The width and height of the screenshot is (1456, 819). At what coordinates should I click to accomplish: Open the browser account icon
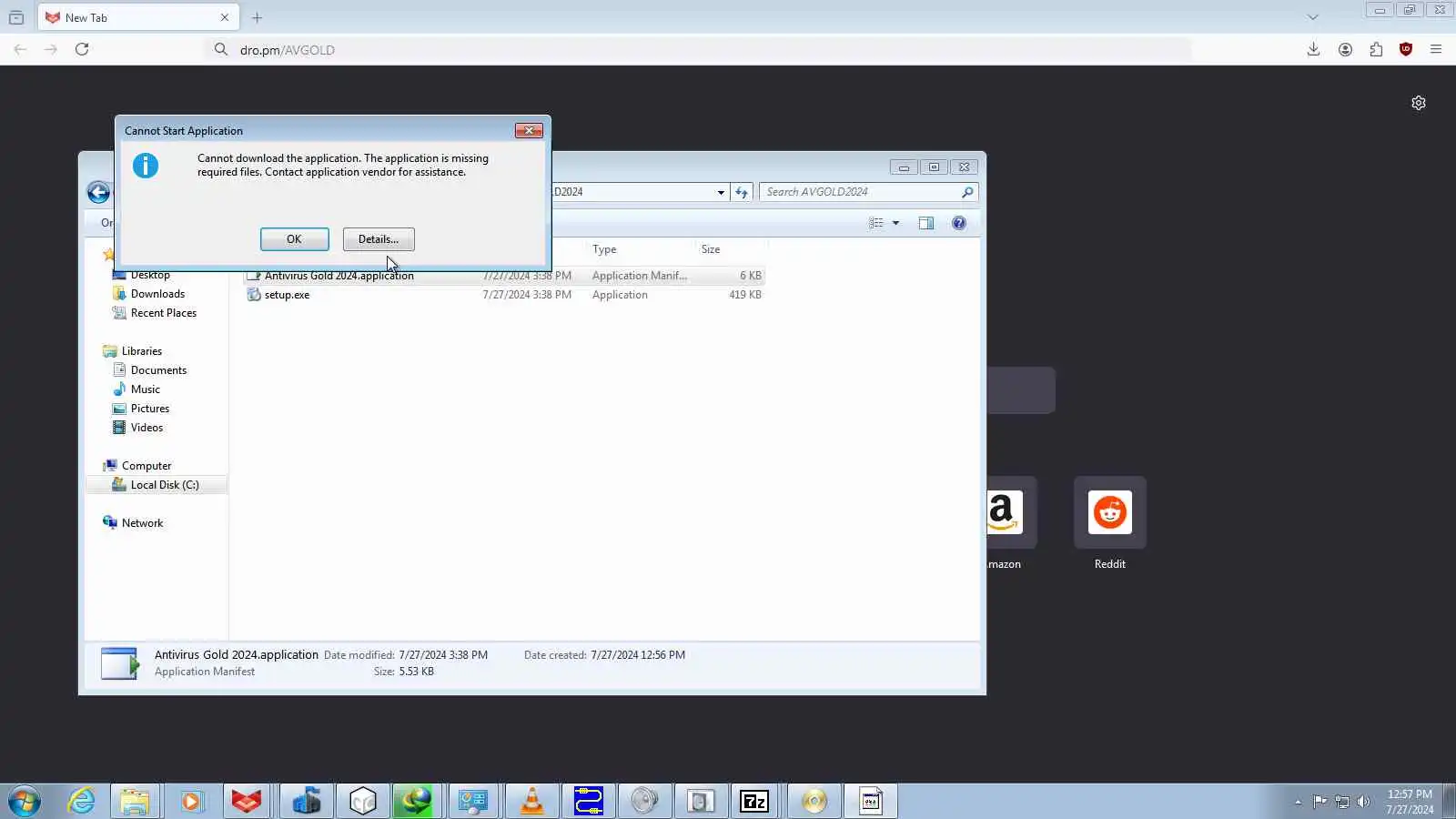click(1345, 49)
